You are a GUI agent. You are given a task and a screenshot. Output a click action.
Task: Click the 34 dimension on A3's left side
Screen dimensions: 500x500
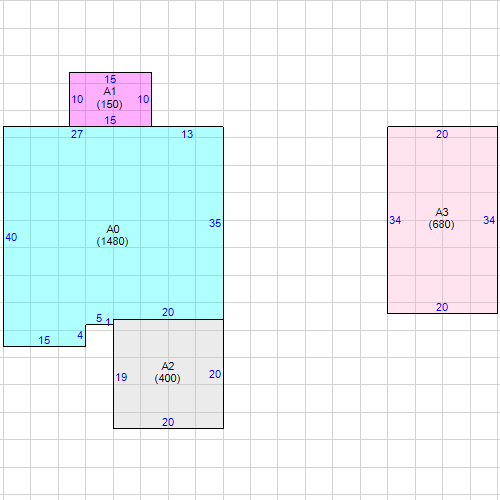point(395,220)
